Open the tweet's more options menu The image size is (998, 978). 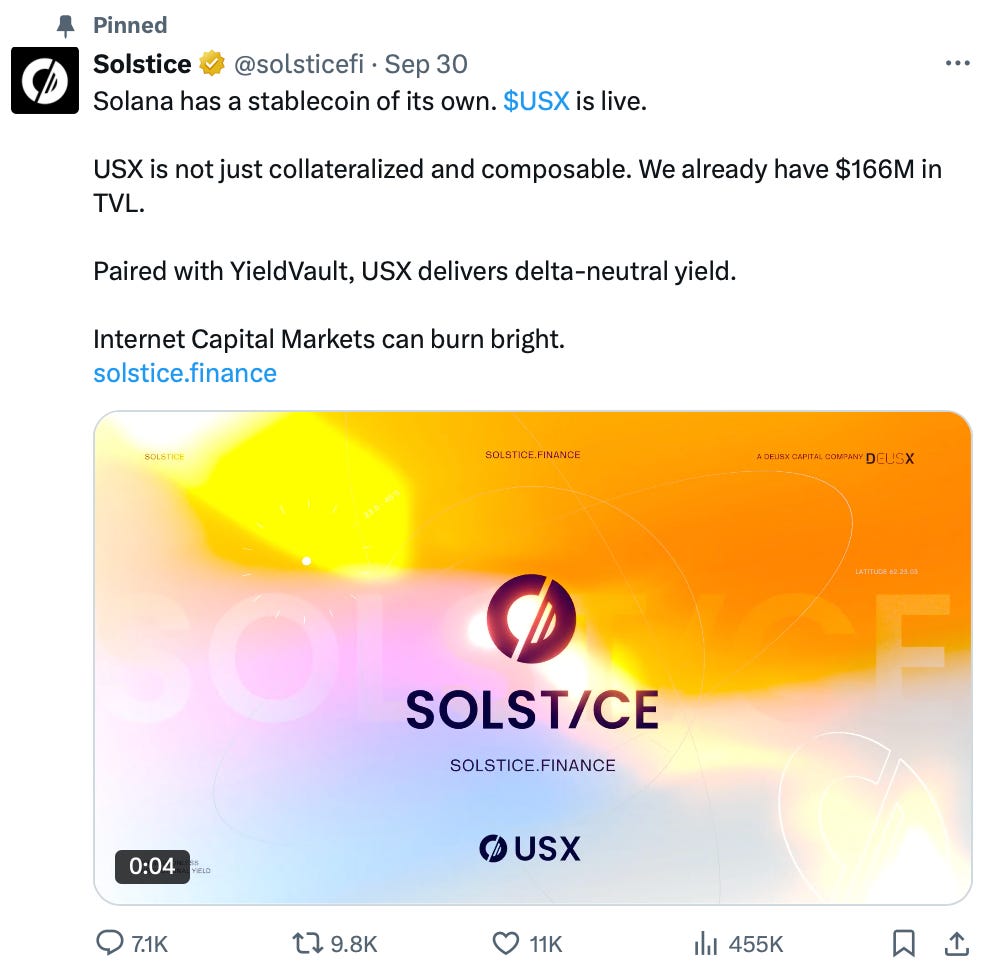957,64
